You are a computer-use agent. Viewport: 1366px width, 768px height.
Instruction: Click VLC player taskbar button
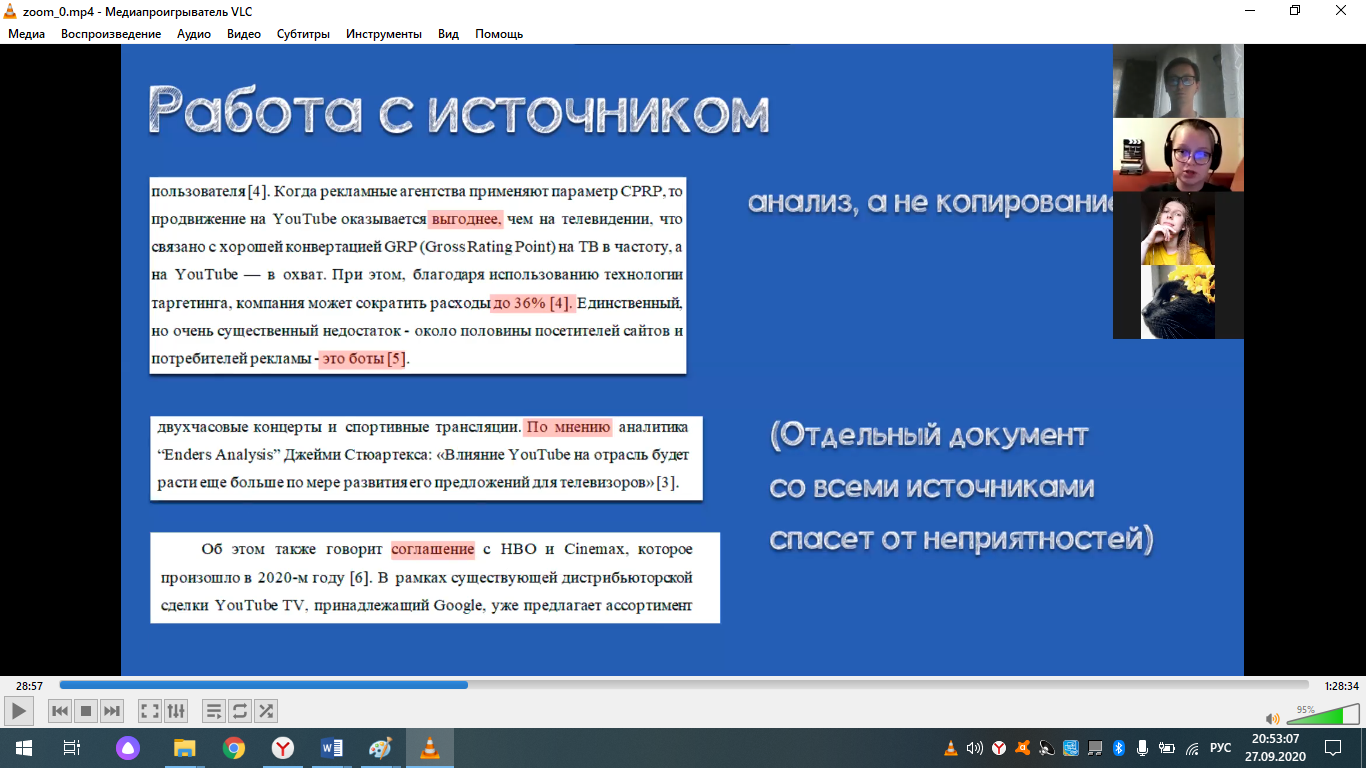click(430, 748)
